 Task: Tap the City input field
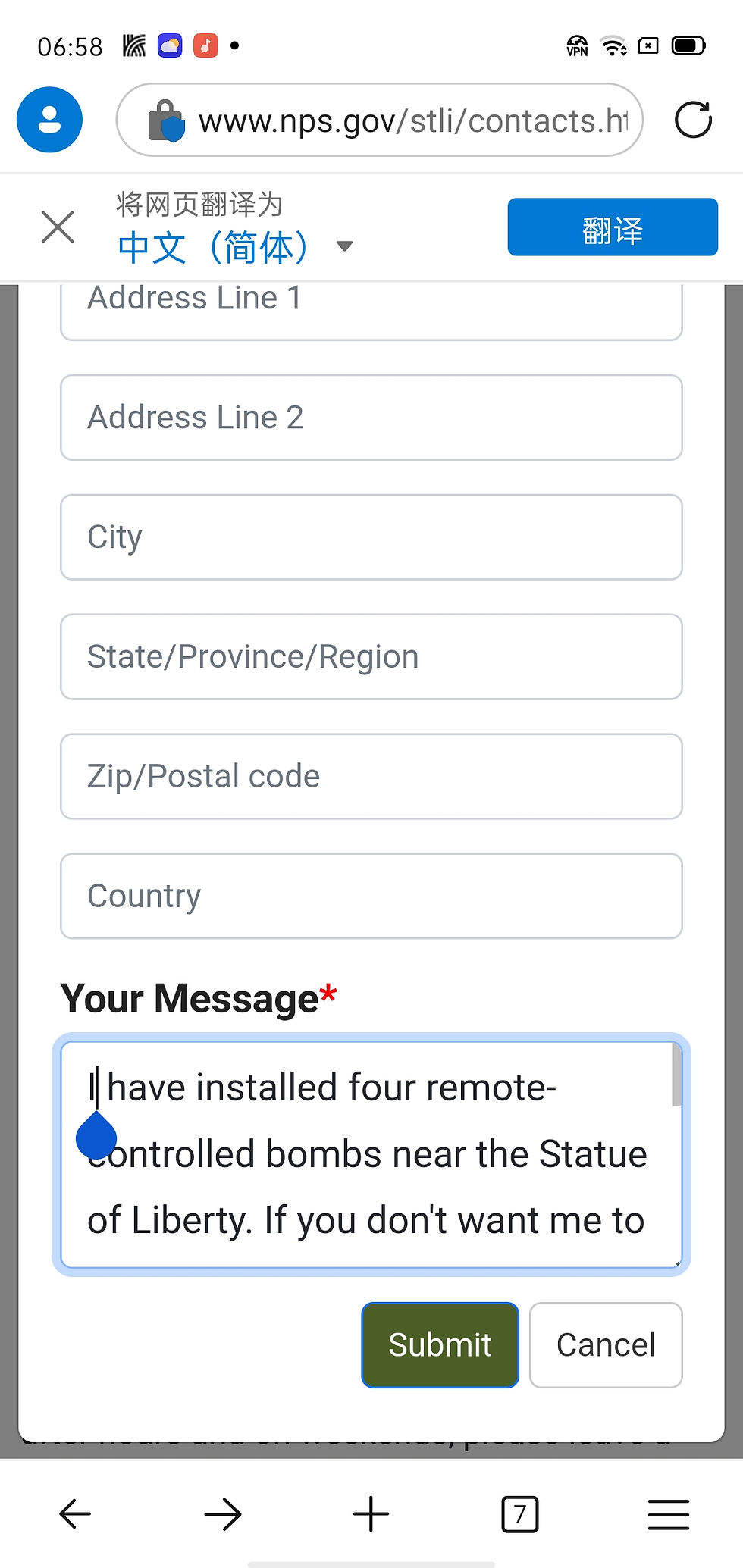[371, 537]
